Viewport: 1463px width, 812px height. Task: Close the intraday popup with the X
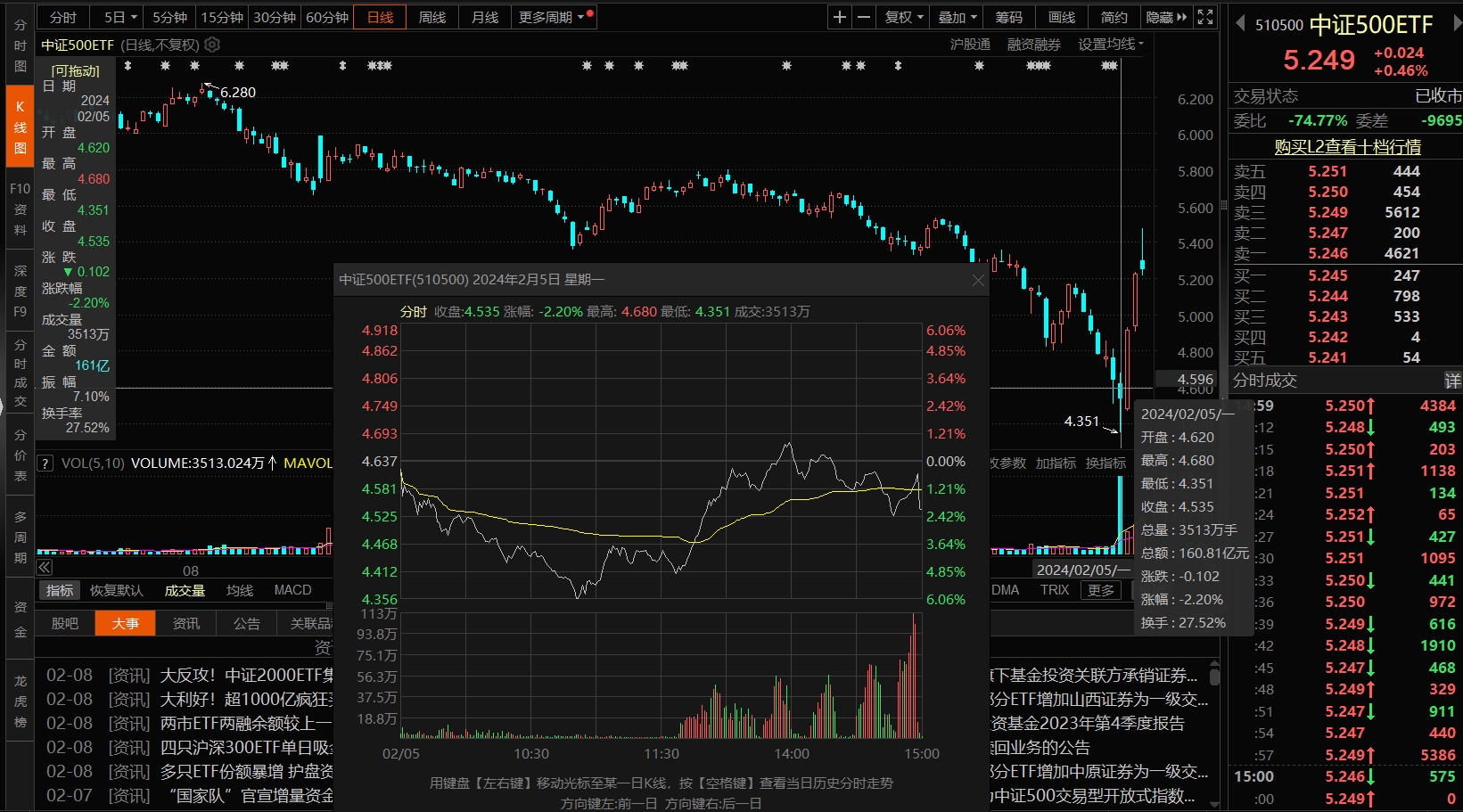pyautogui.click(x=978, y=280)
